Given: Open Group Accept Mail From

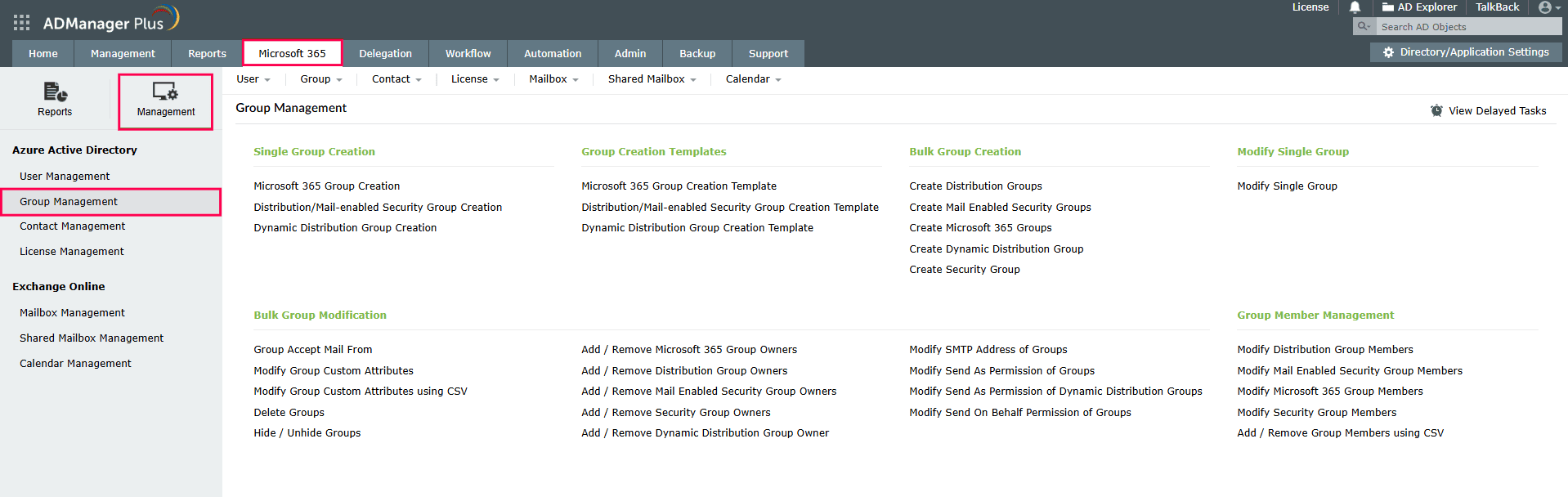Looking at the screenshot, I should [313, 350].
